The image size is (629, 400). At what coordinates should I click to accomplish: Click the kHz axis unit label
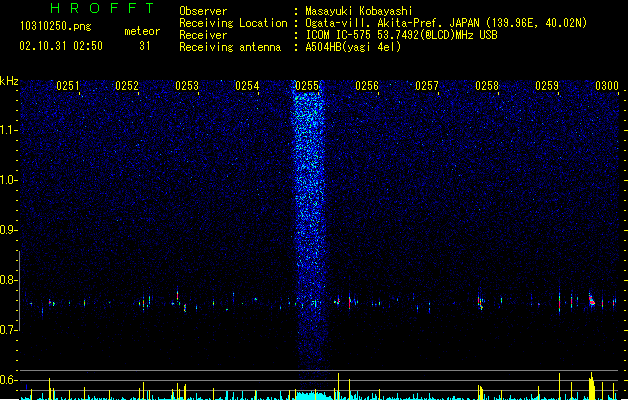click(9, 81)
